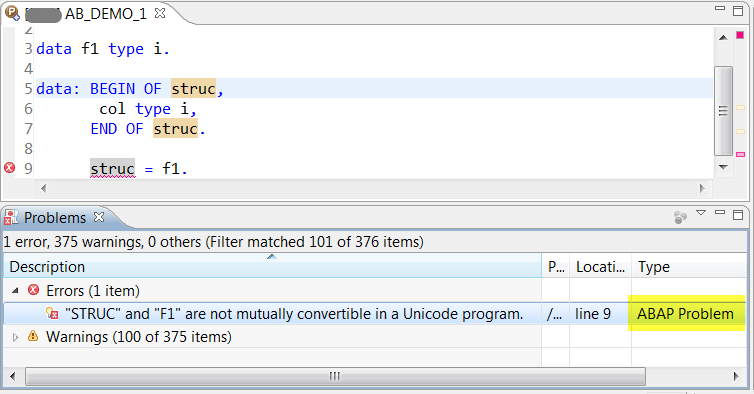This screenshot has width=754, height=394.
Task: Click 'f1' on the right side of line 9
Action: (171, 168)
